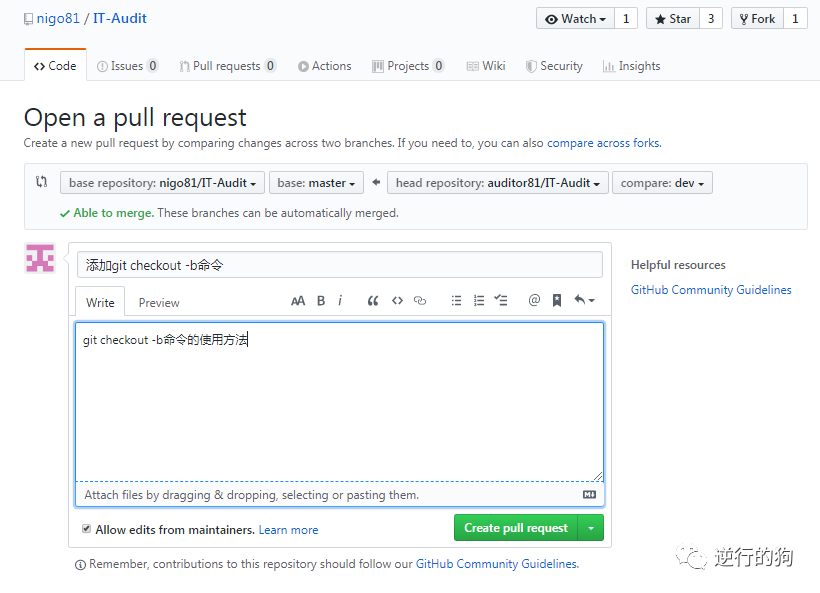This screenshot has width=820, height=593.
Task: Click the compare/switch branches icon
Action: 41,182
